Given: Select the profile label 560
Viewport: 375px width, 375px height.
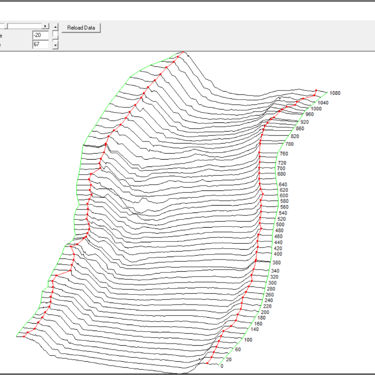Looking at the screenshot, I should 284,207.
